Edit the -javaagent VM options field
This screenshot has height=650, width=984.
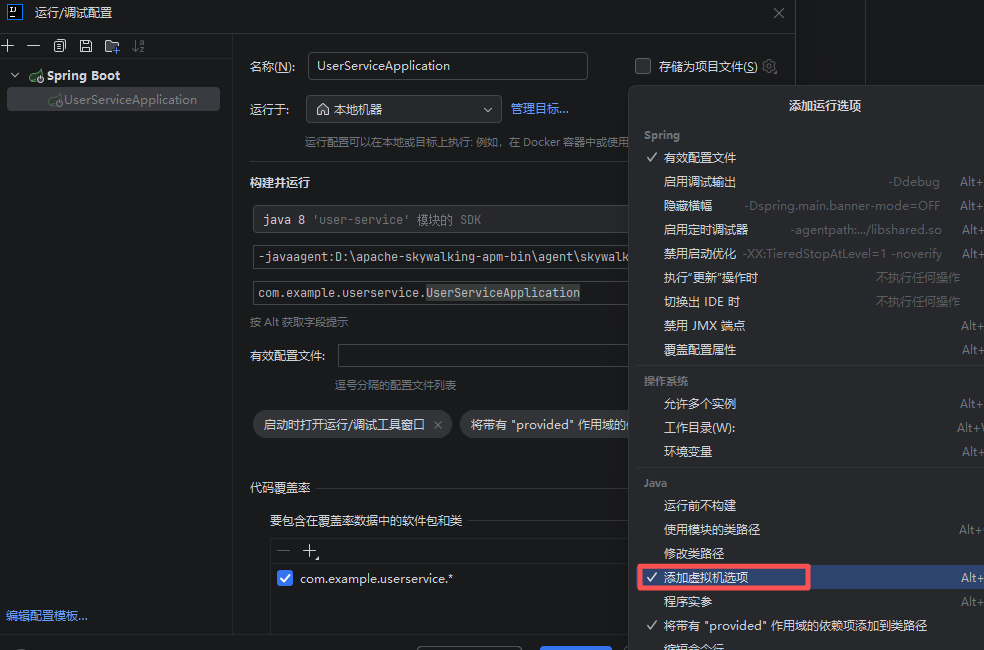(441, 257)
